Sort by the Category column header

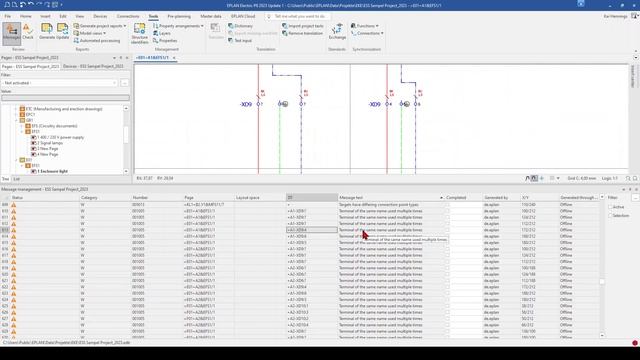(x=105, y=198)
